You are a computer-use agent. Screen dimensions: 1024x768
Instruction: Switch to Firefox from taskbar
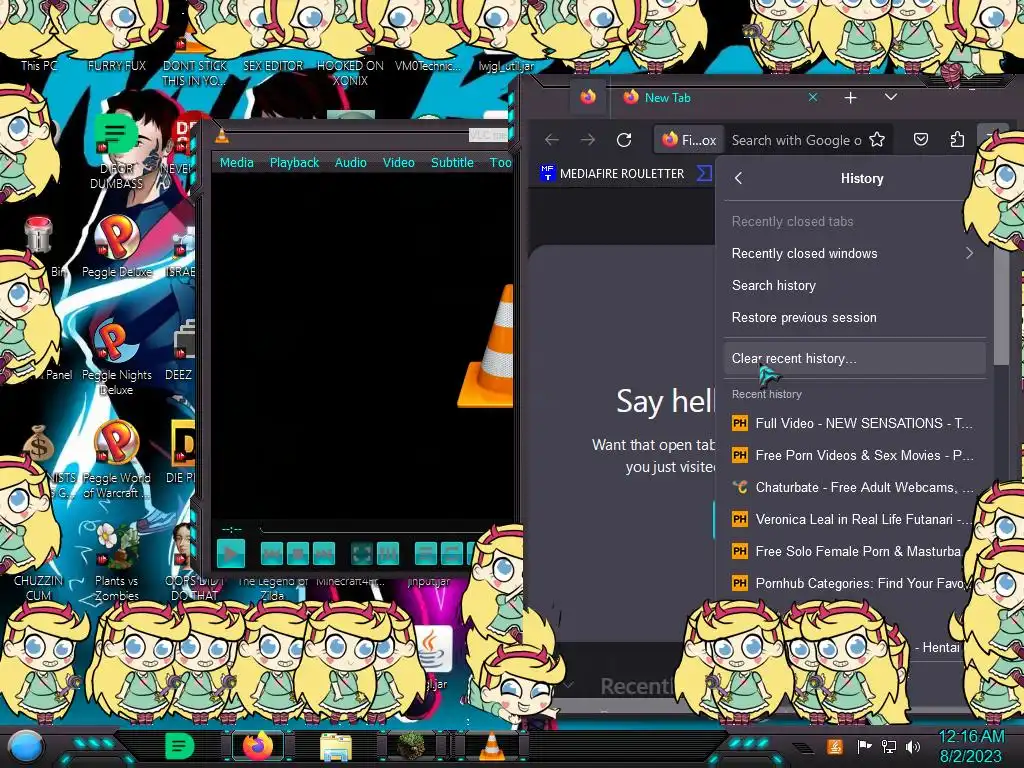point(258,746)
